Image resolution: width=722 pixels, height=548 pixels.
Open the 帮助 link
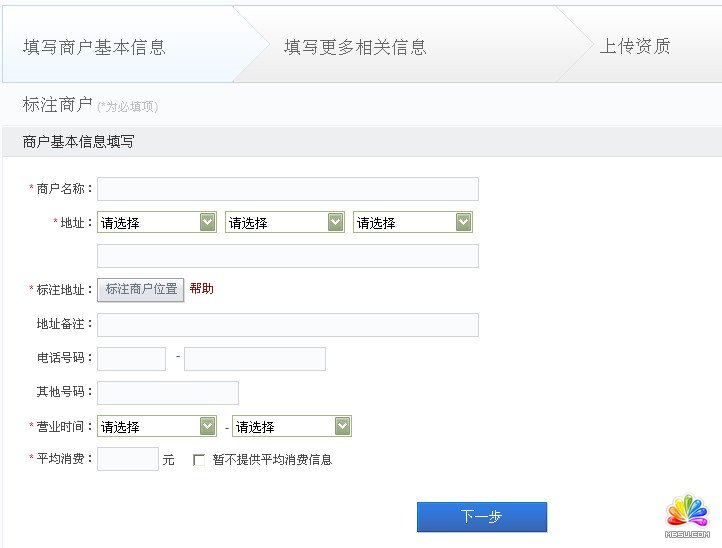[201, 289]
